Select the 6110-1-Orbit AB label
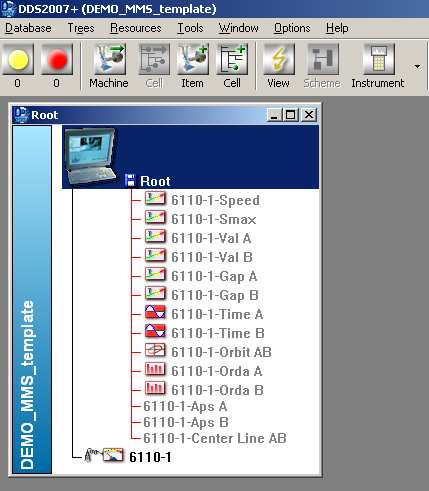The width and height of the screenshot is (429, 491). [221, 352]
